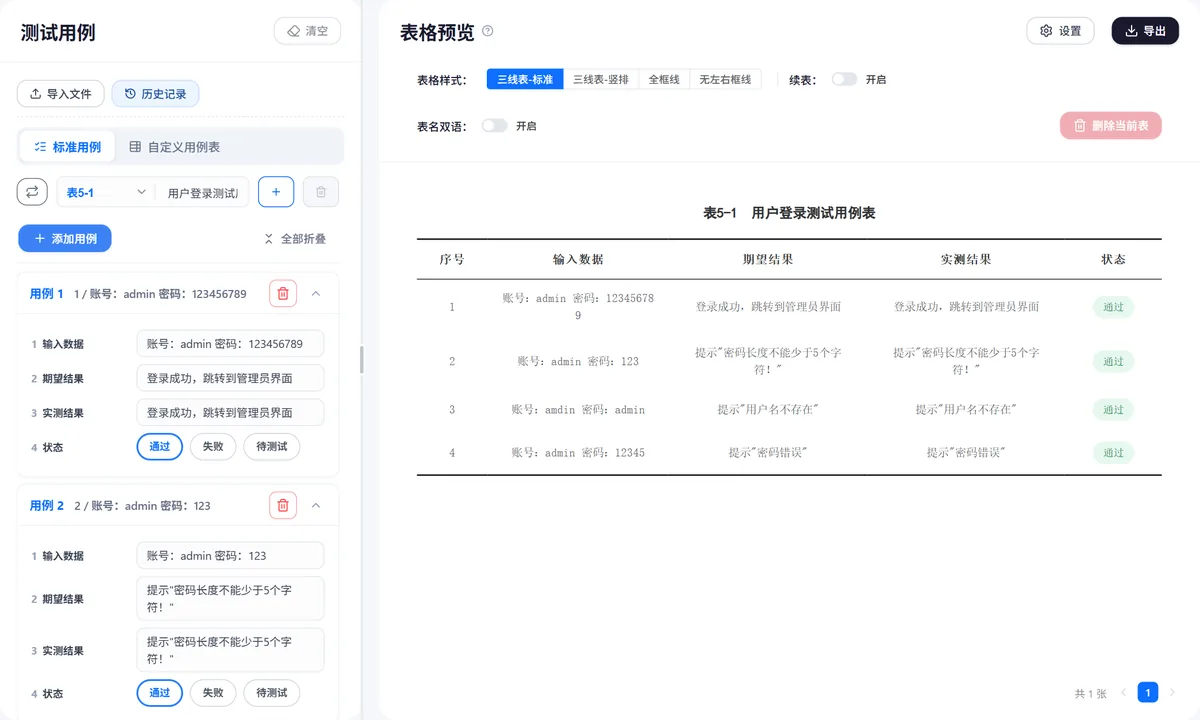Click cell 账号: admin 密码: 12345
Viewport: 1200px width, 720px height.
click(578, 453)
